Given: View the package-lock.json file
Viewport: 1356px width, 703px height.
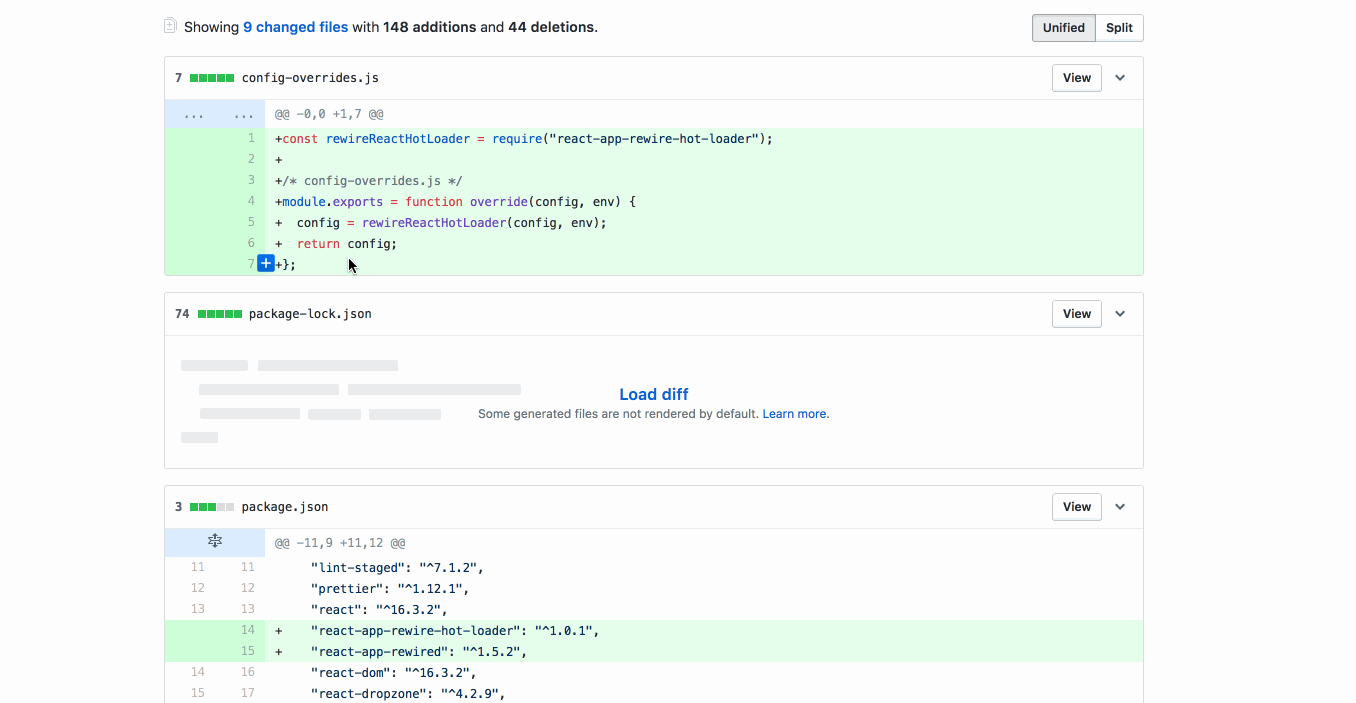Looking at the screenshot, I should 1076,314.
